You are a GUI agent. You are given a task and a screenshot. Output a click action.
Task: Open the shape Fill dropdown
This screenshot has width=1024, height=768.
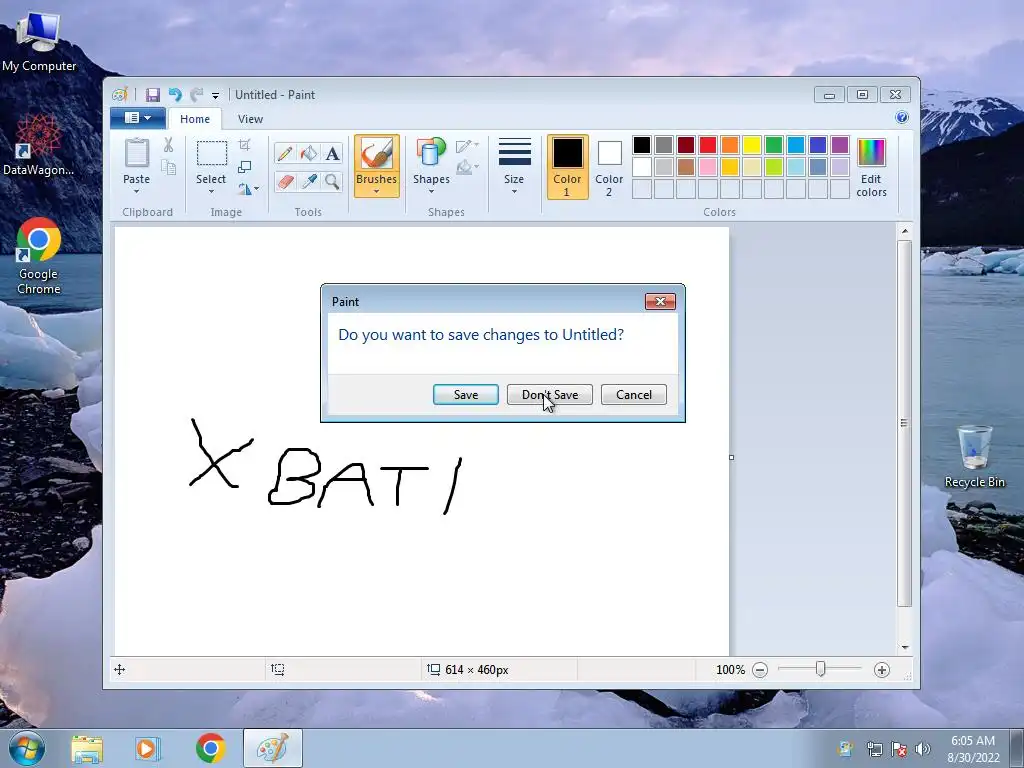[x=468, y=168]
